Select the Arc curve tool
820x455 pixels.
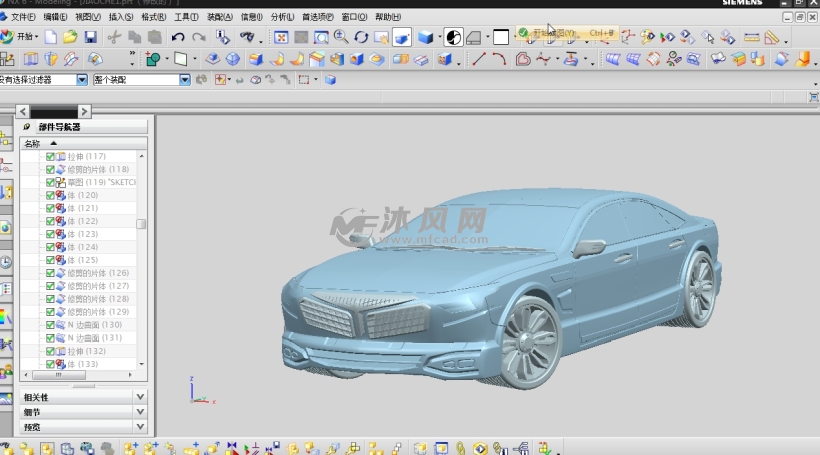[x=500, y=59]
